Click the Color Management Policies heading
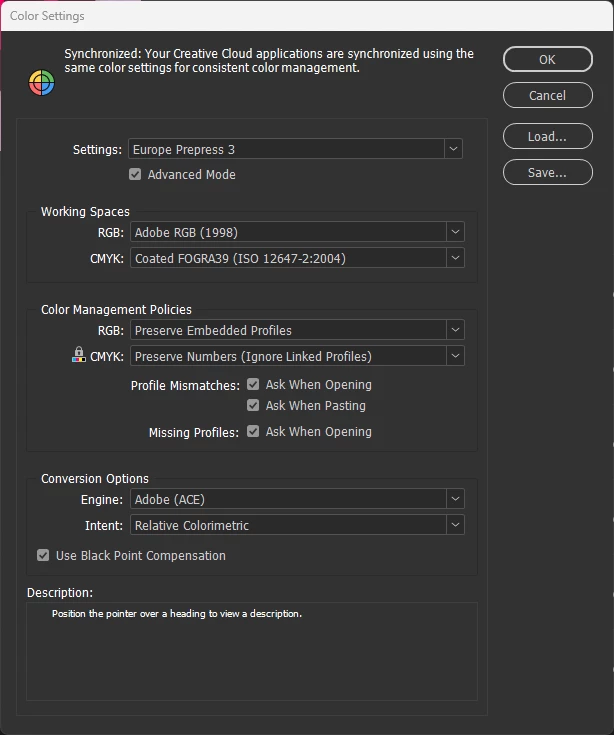 click(x=116, y=309)
